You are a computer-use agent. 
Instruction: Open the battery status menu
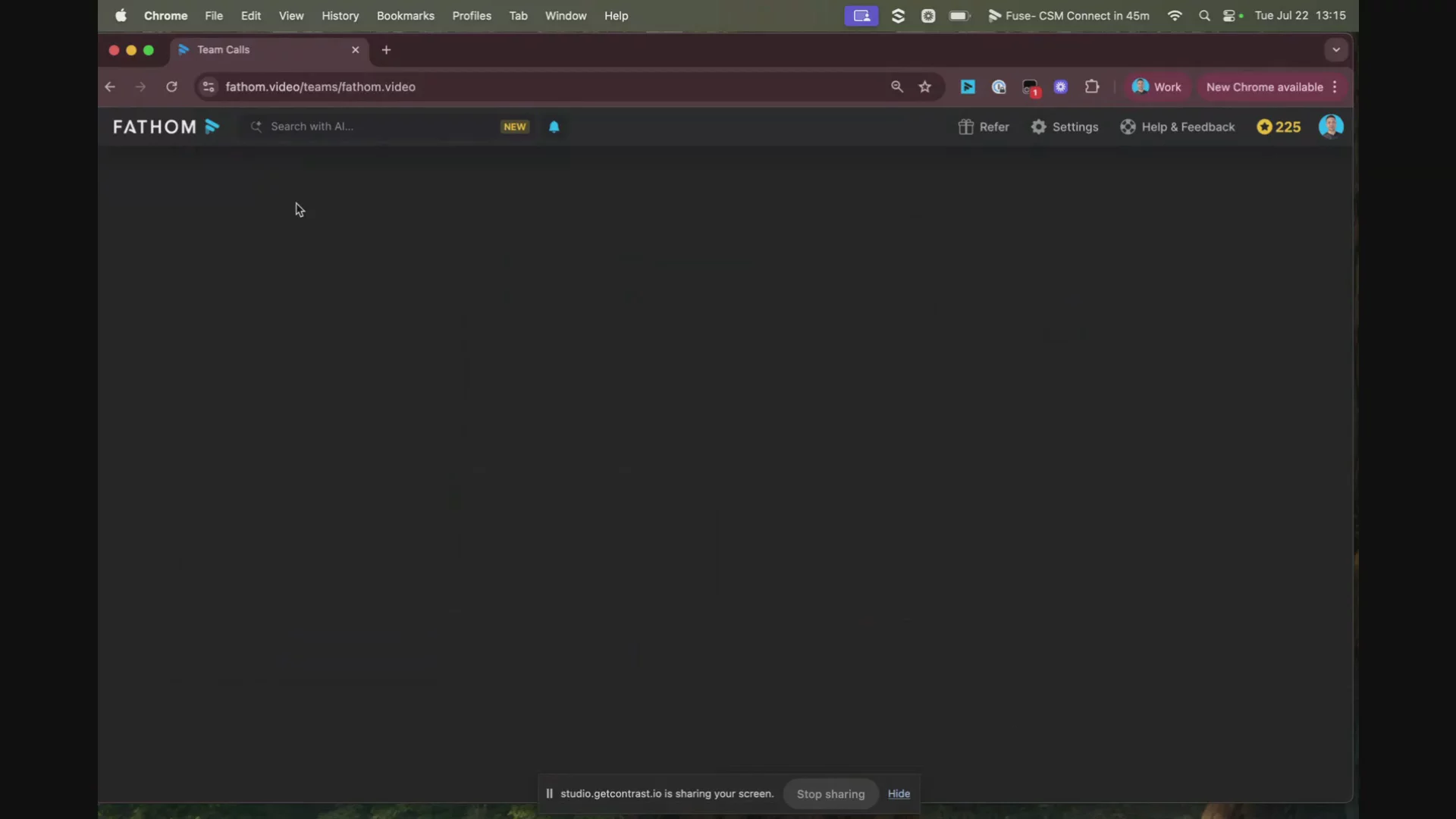pos(960,15)
